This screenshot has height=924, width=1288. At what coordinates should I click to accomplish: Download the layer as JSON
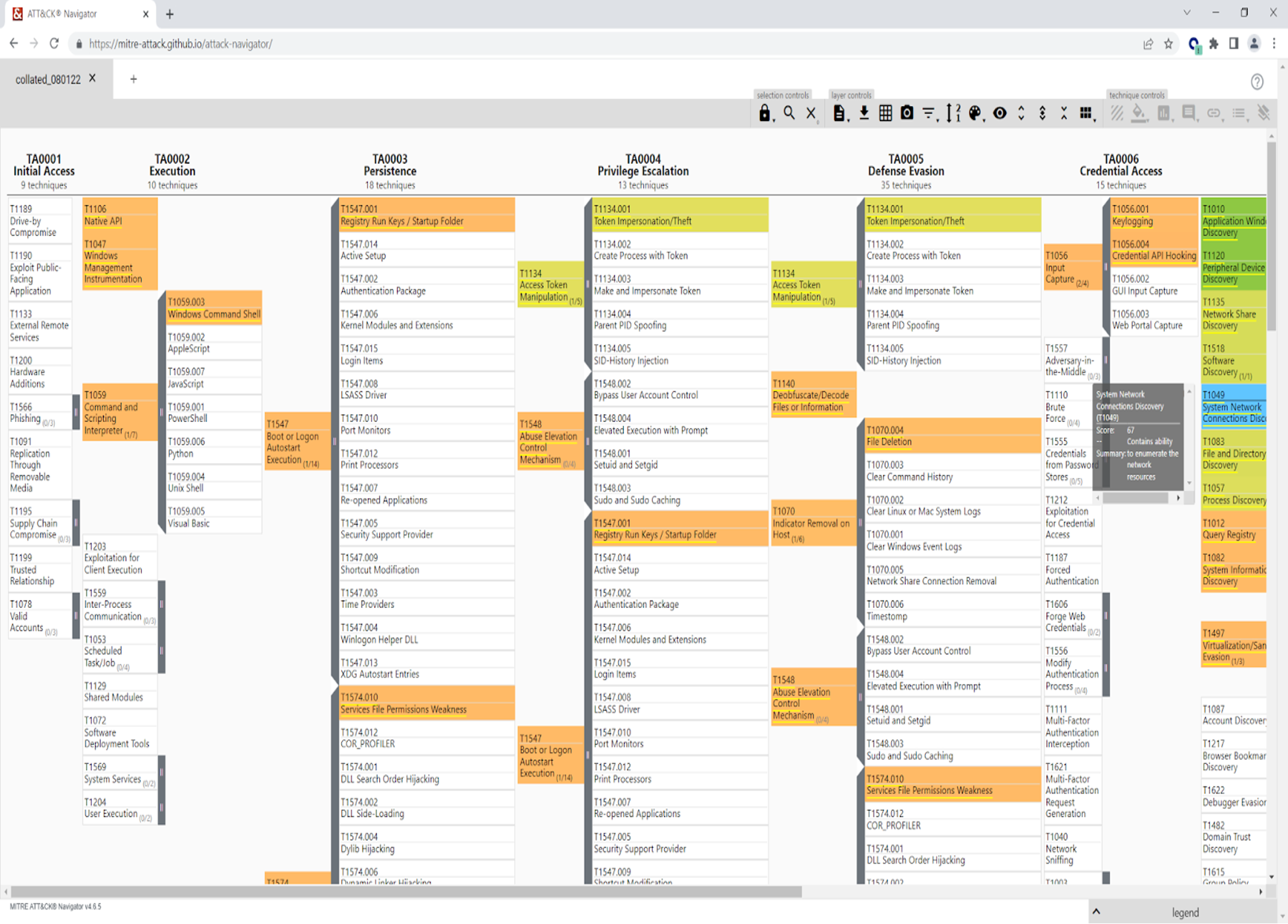864,113
